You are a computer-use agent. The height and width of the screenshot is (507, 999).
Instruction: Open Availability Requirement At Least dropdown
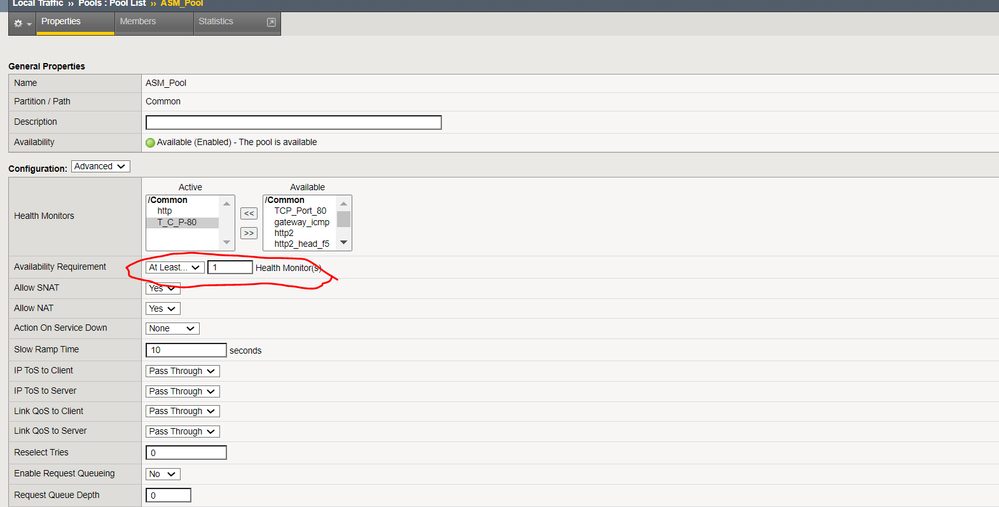175,268
